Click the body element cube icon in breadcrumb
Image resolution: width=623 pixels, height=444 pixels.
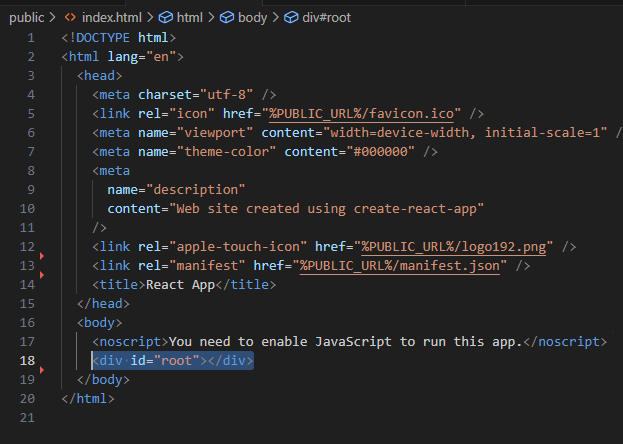click(227, 17)
